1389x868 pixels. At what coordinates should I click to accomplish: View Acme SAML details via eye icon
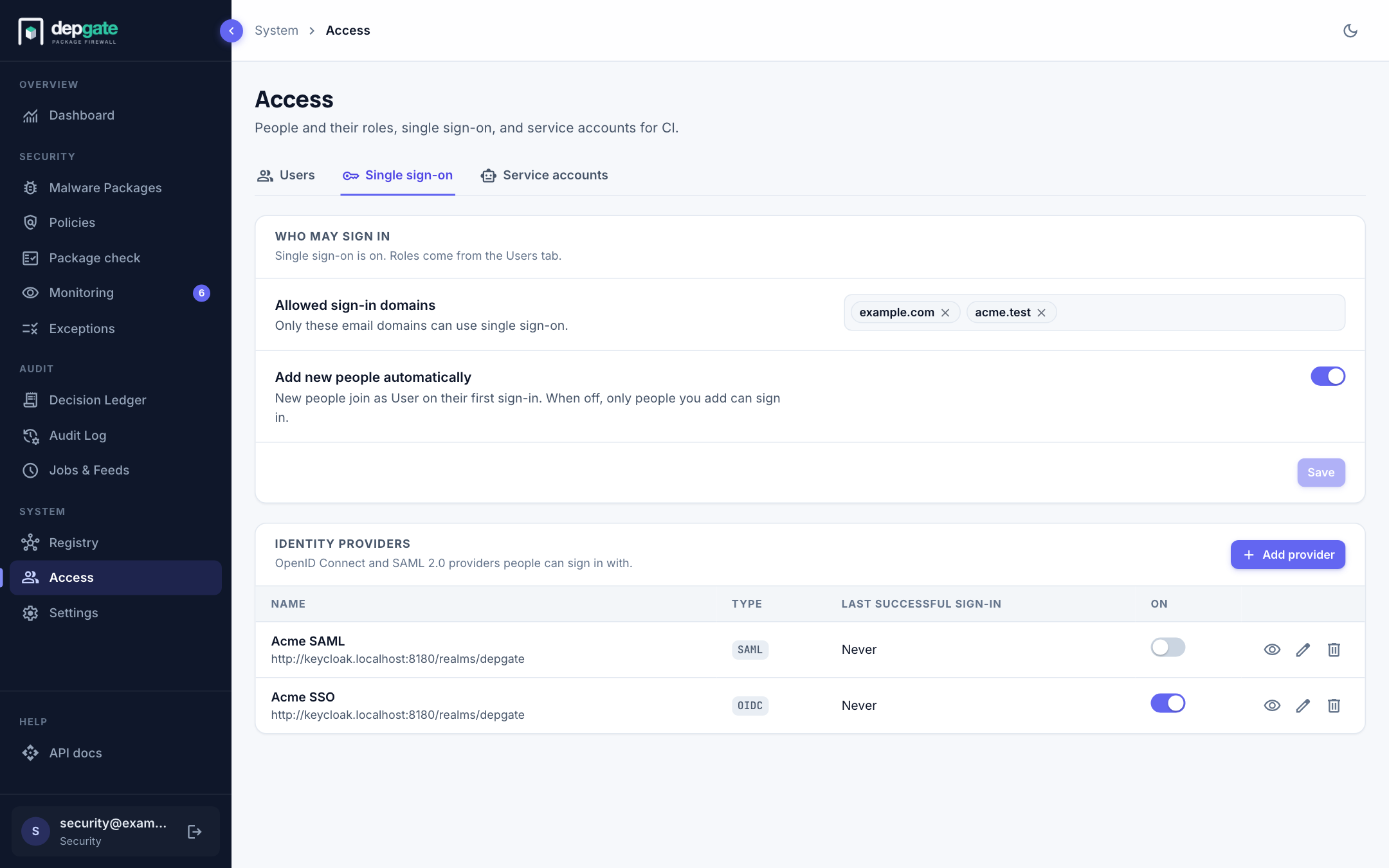(1272, 649)
